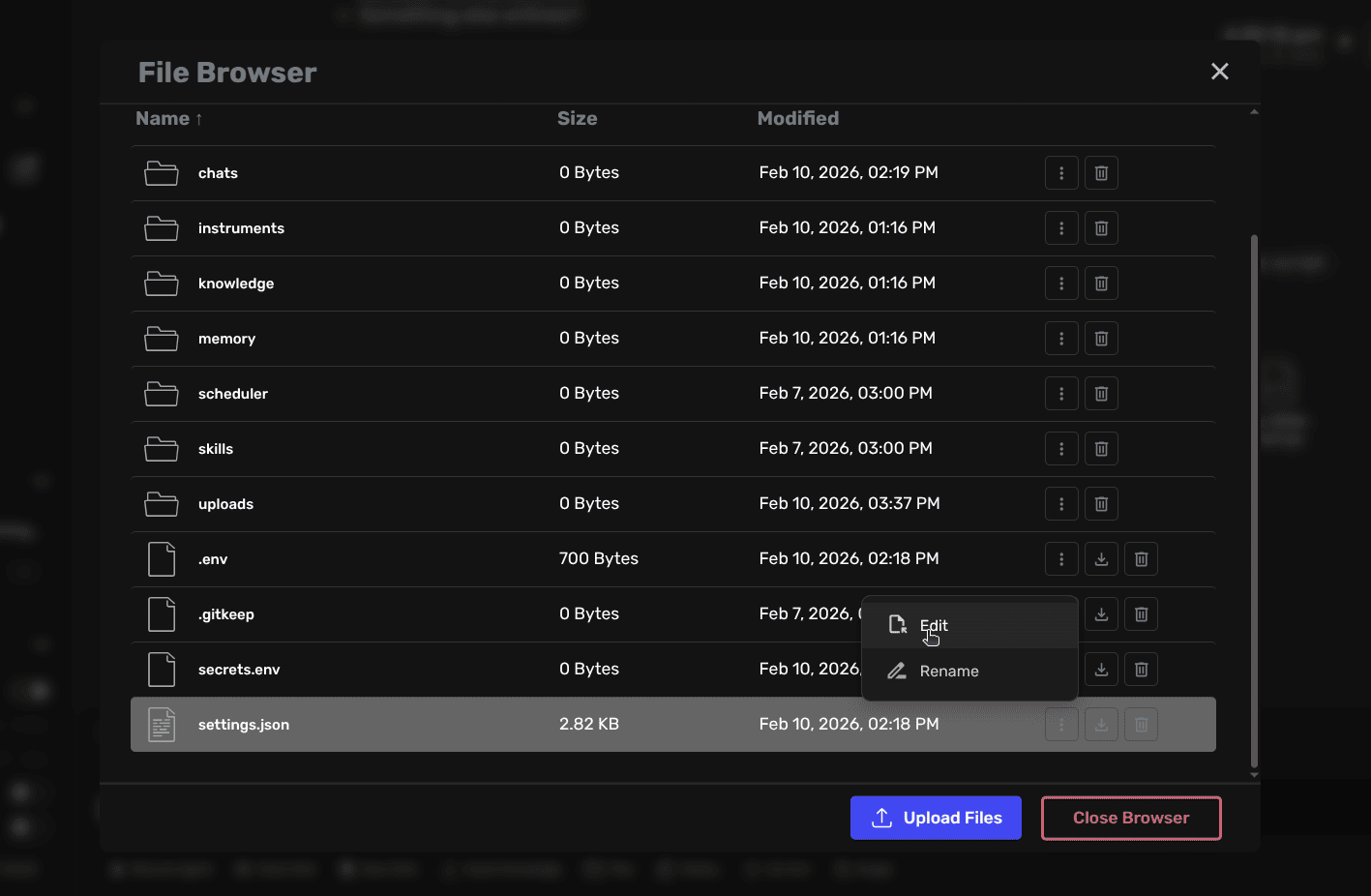Delete the memory folder

click(x=1101, y=339)
